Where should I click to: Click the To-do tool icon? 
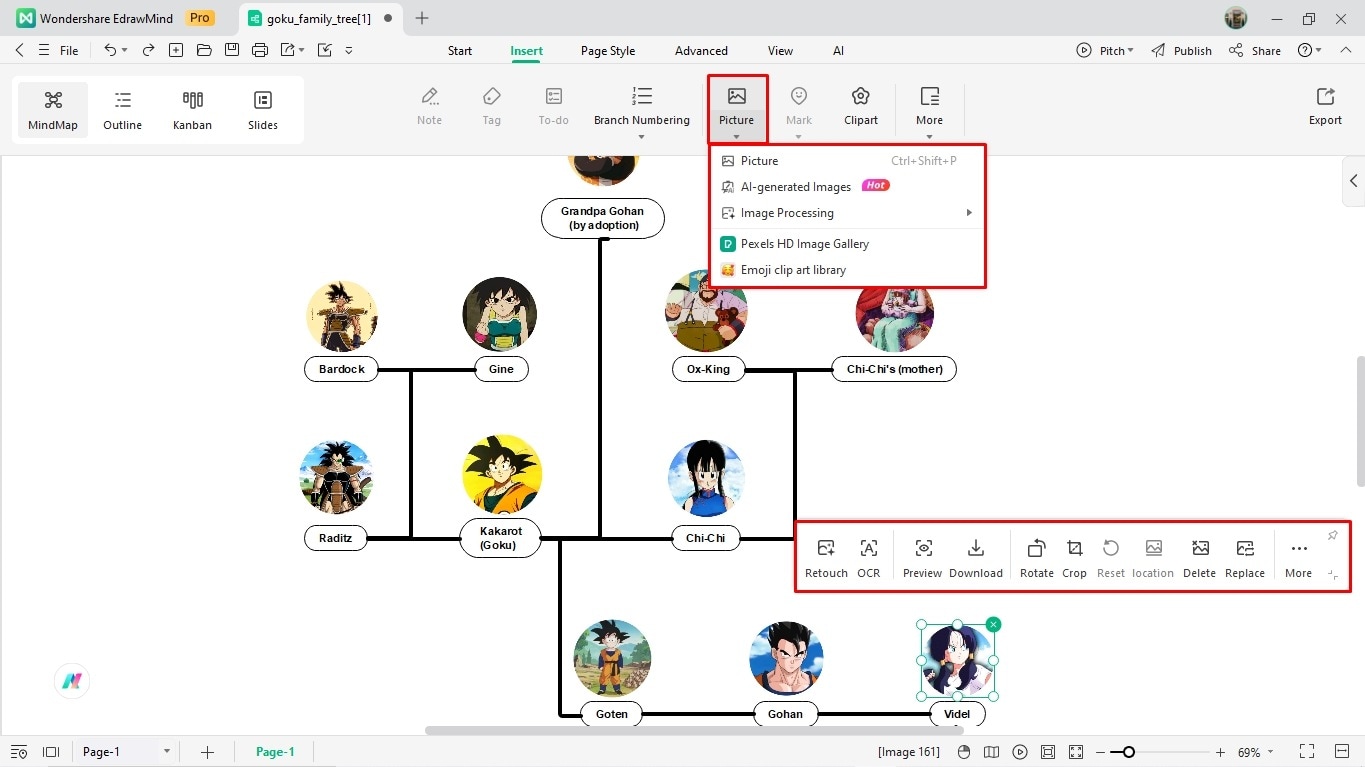[554, 96]
